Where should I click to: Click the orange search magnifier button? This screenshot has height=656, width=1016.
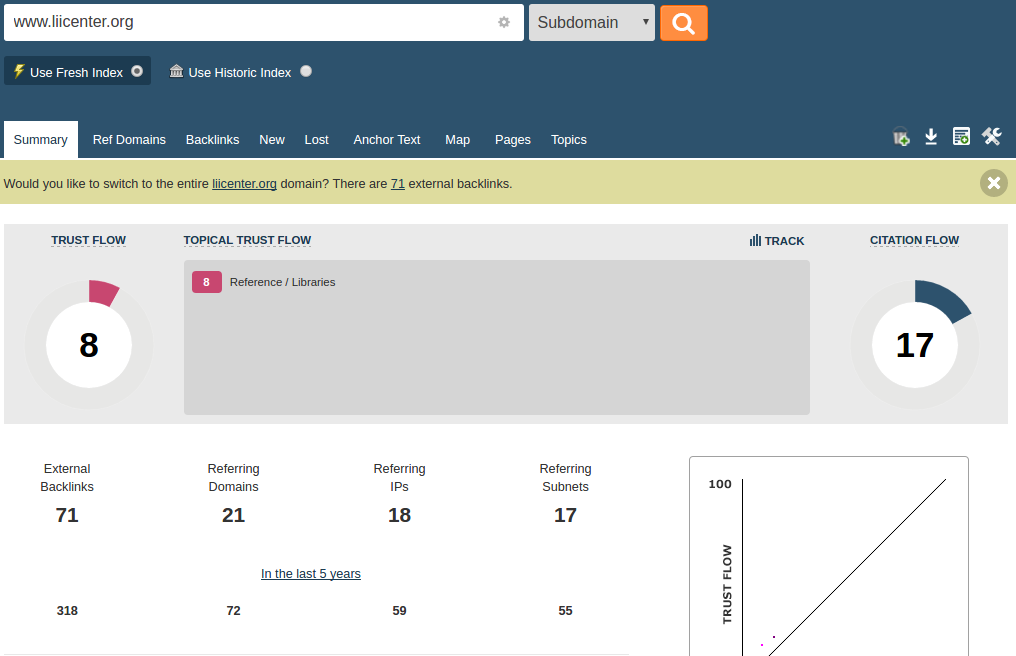pos(684,23)
